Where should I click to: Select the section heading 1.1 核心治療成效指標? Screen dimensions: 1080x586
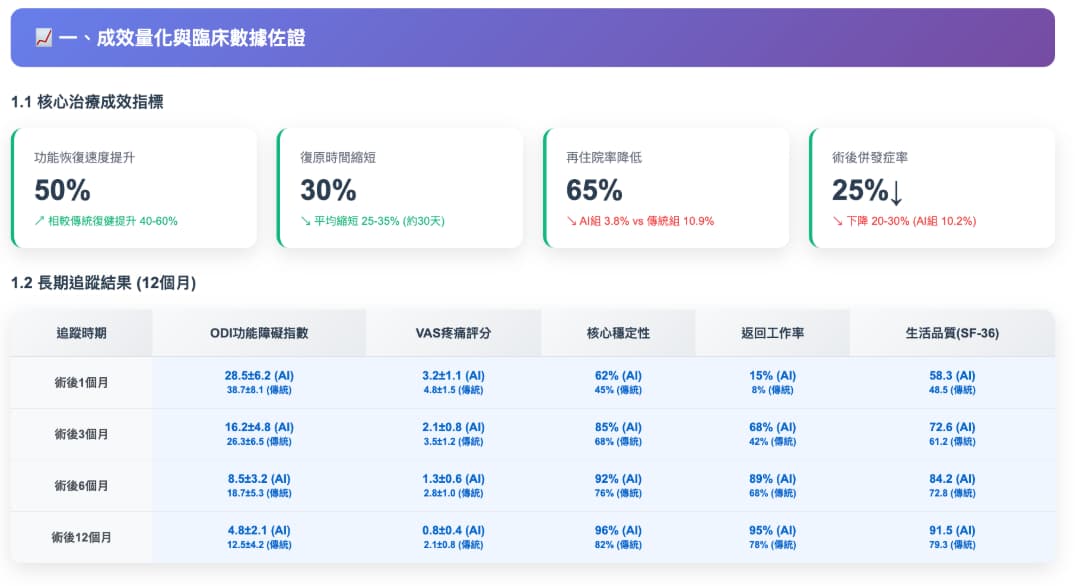click(87, 102)
